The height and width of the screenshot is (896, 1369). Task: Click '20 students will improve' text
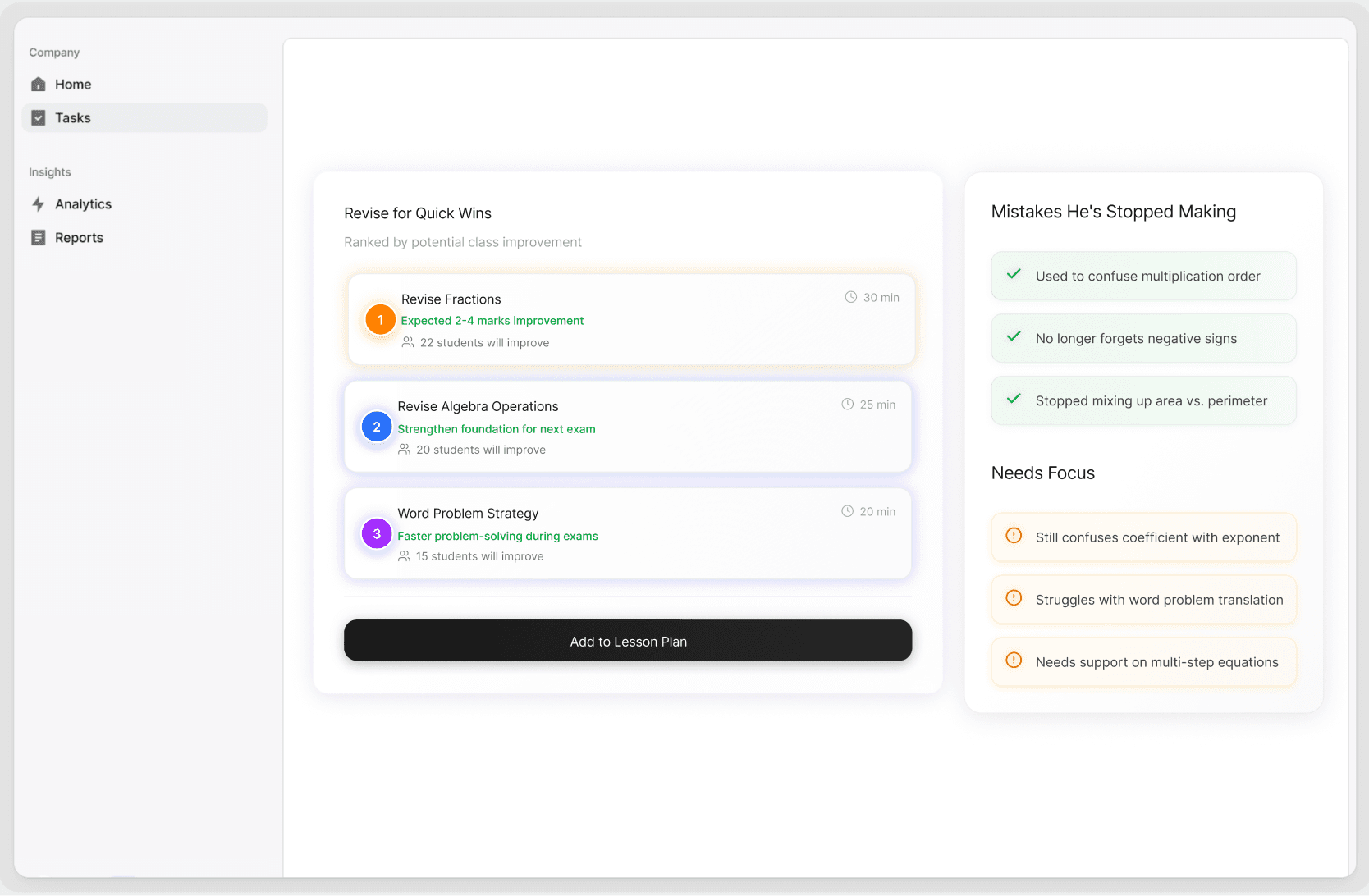pyautogui.click(x=481, y=450)
